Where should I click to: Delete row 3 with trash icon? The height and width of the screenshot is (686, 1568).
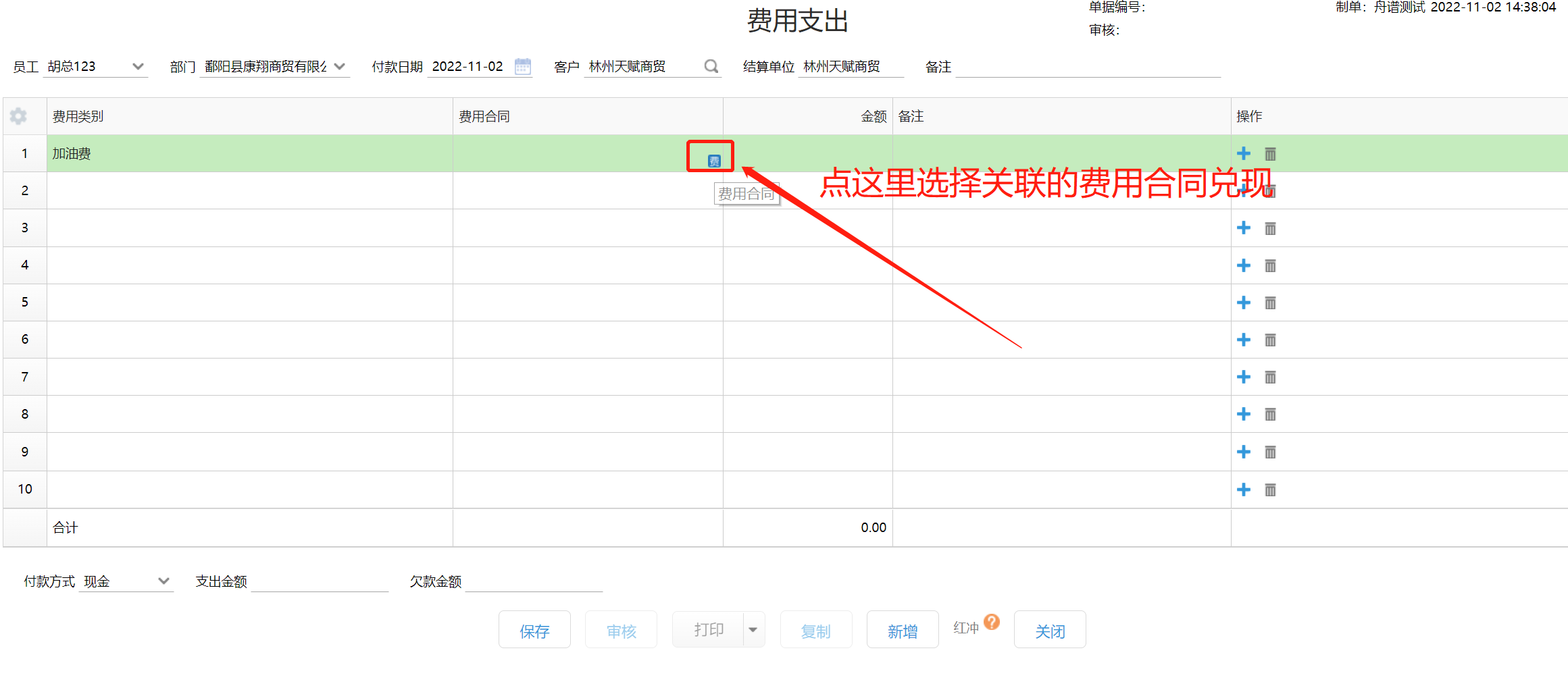coord(1270,228)
